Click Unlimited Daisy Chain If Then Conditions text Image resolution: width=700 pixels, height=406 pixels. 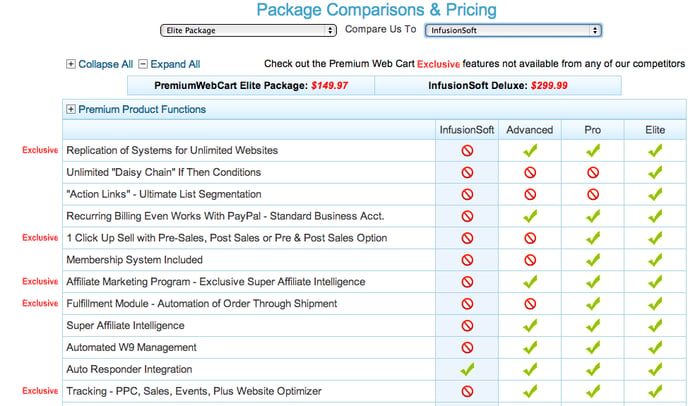163,172
